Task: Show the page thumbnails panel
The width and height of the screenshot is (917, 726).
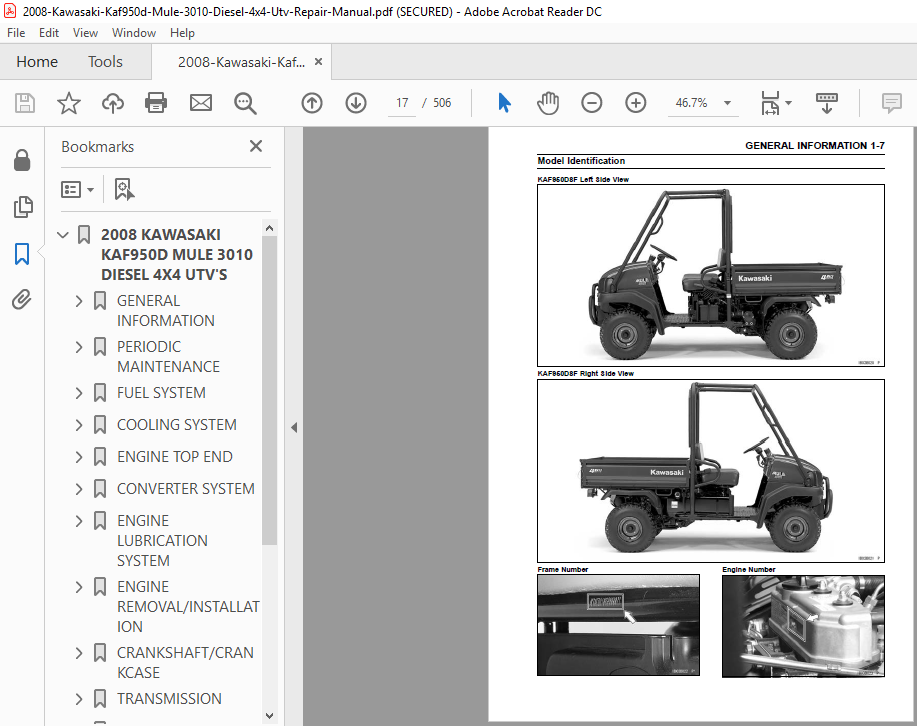Action: 22,207
